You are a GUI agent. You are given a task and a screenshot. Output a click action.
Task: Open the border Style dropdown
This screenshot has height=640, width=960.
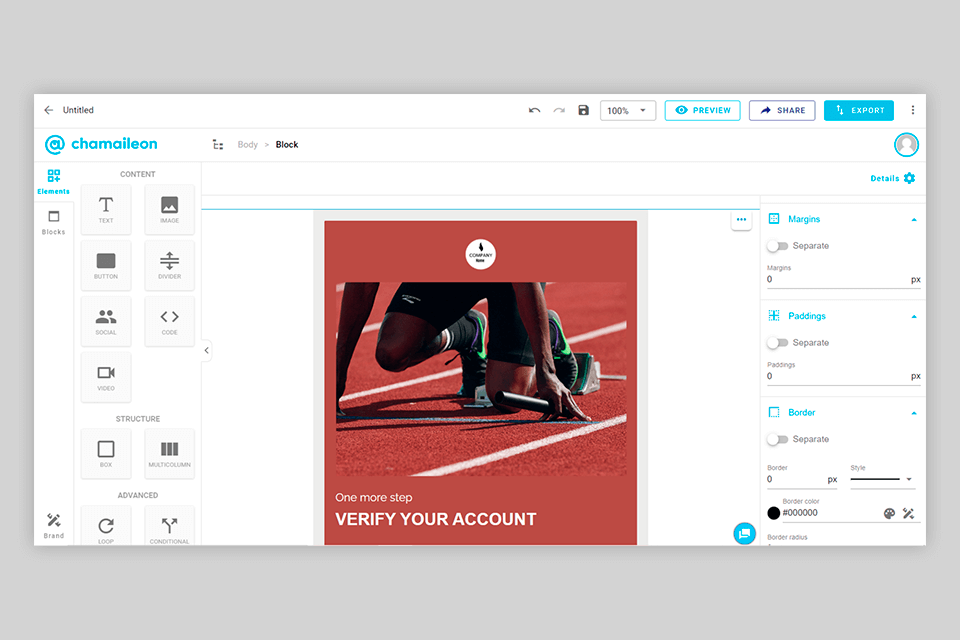(882, 479)
